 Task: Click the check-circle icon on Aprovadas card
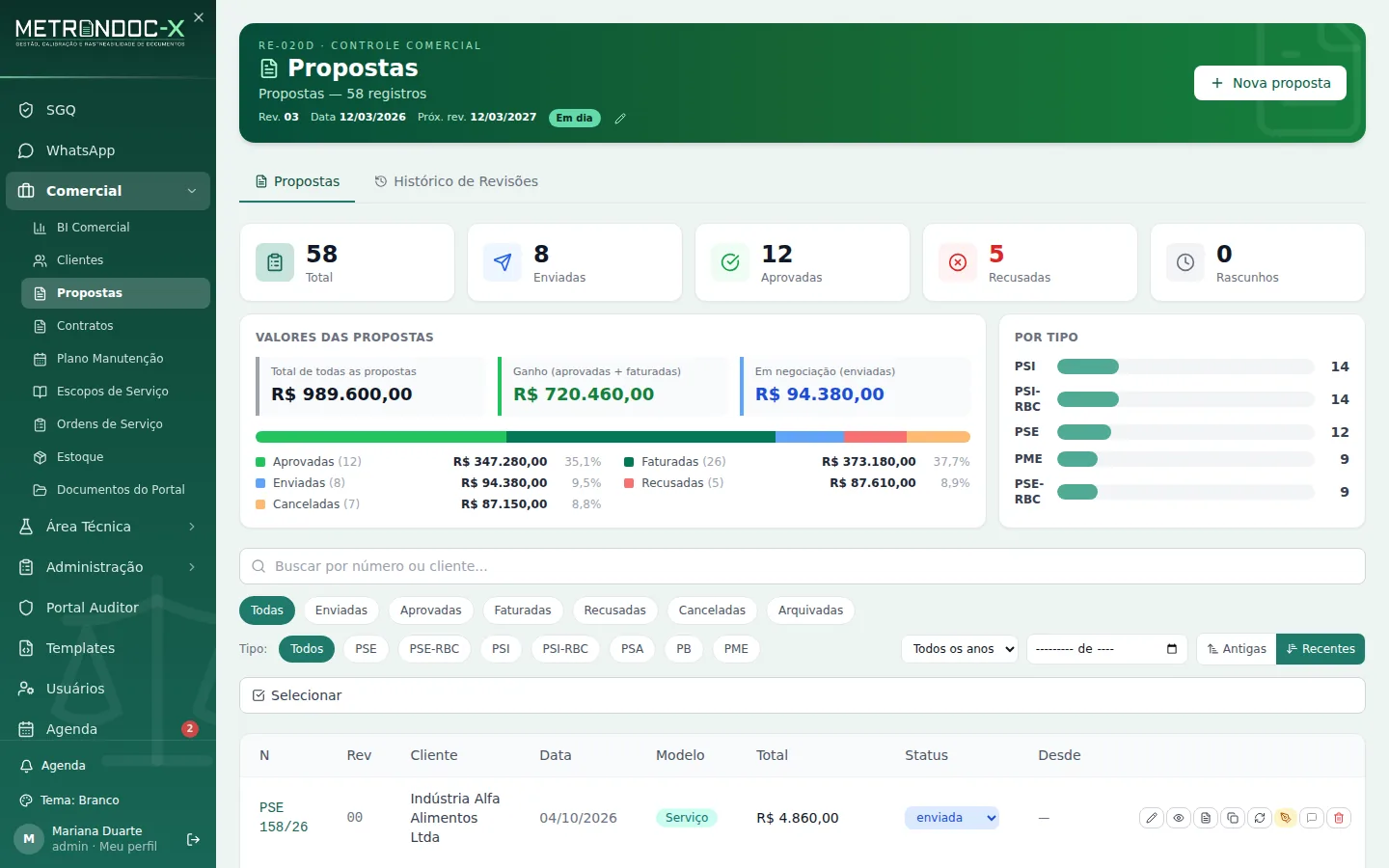[x=730, y=262]
